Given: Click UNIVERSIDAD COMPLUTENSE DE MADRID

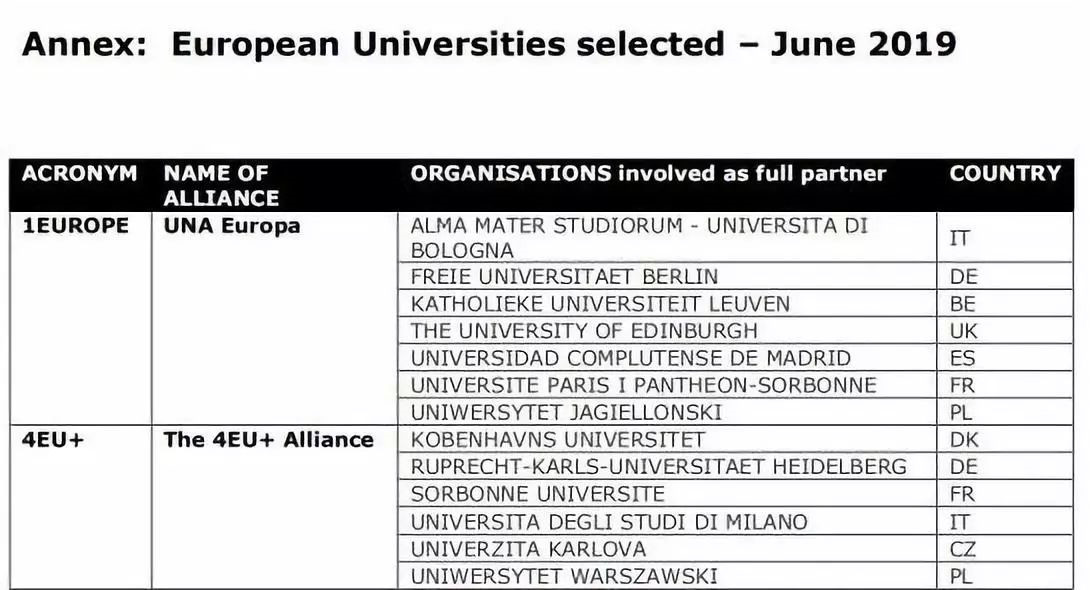Looking at the screenshot, I should pyautogui.click(x=630, y=358).
